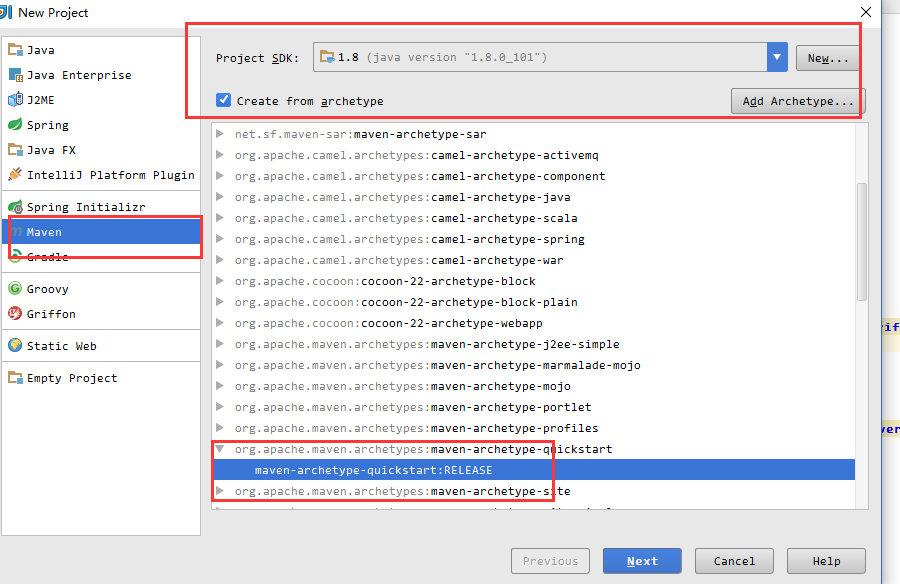Choose Spring Initializr project type

tap(101, 207)
